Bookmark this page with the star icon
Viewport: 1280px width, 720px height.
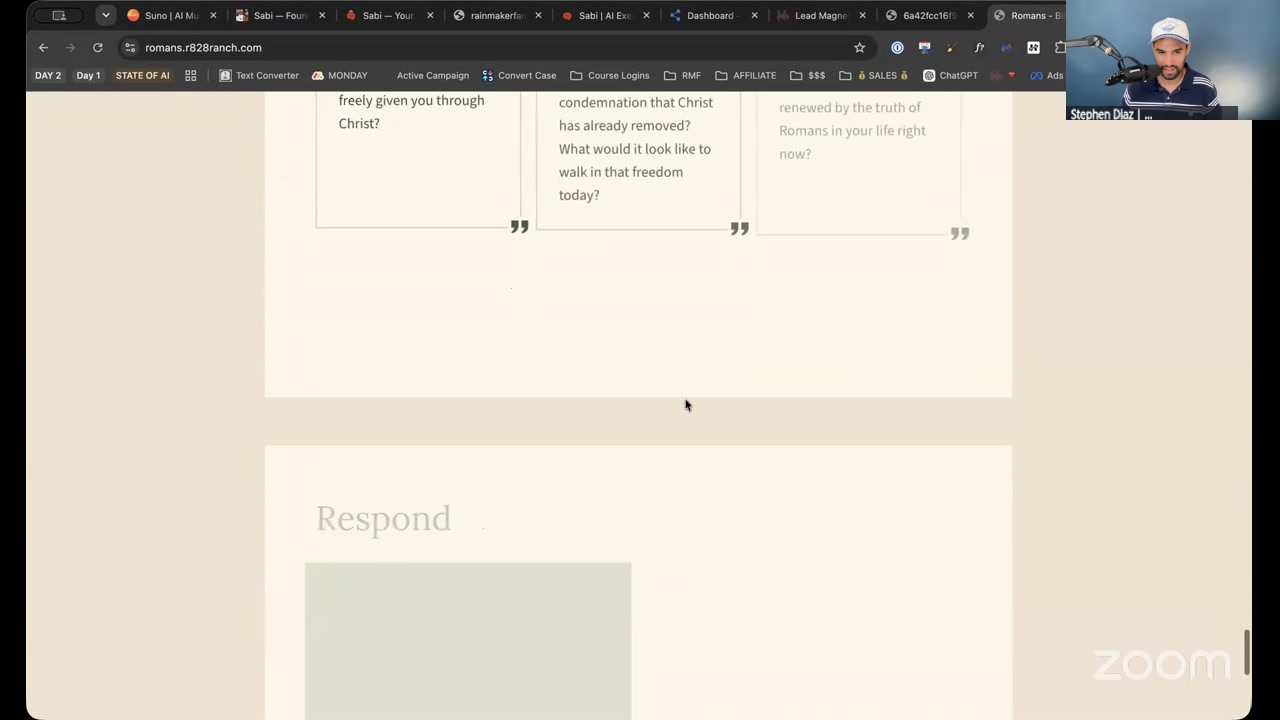[x=859, y=47]
